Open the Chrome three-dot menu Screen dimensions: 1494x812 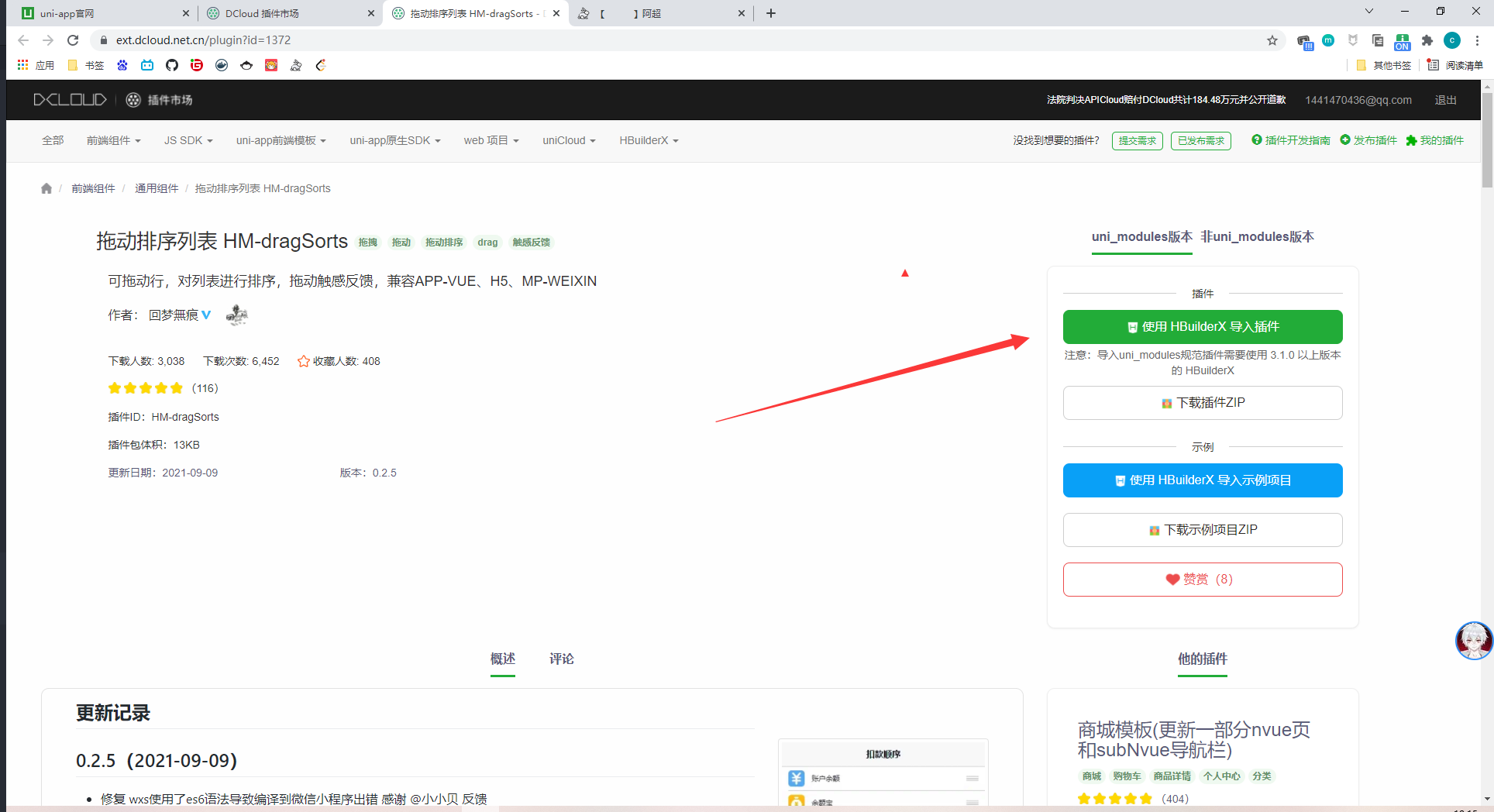click(1477, 40)
